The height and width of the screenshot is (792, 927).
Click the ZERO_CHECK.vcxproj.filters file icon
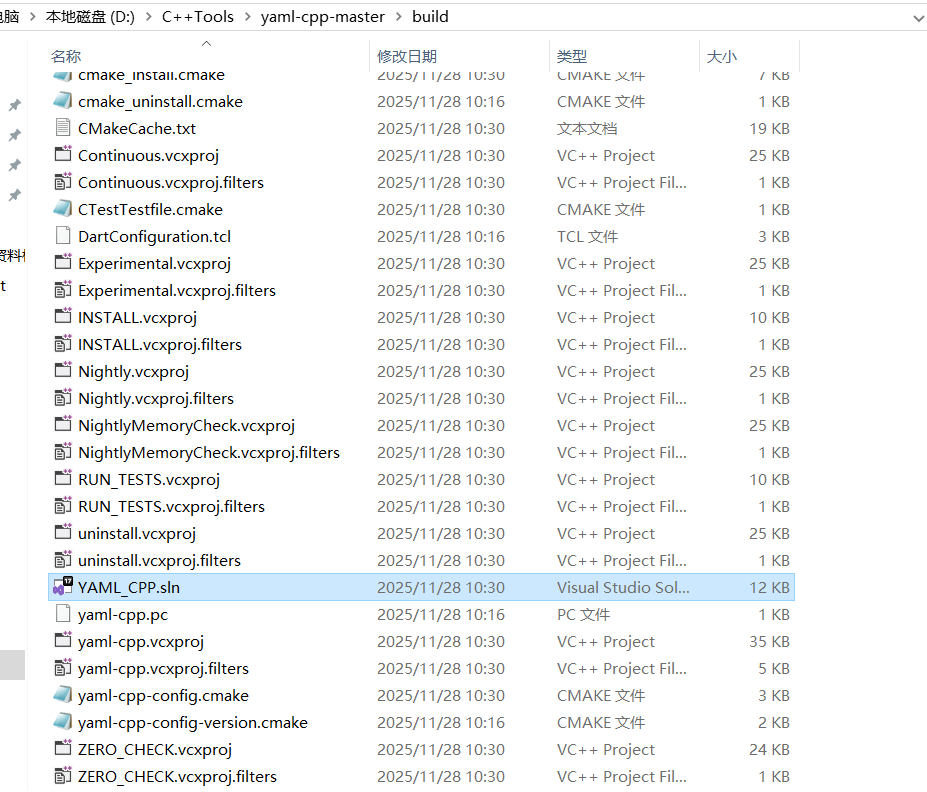tap(61, 776)
